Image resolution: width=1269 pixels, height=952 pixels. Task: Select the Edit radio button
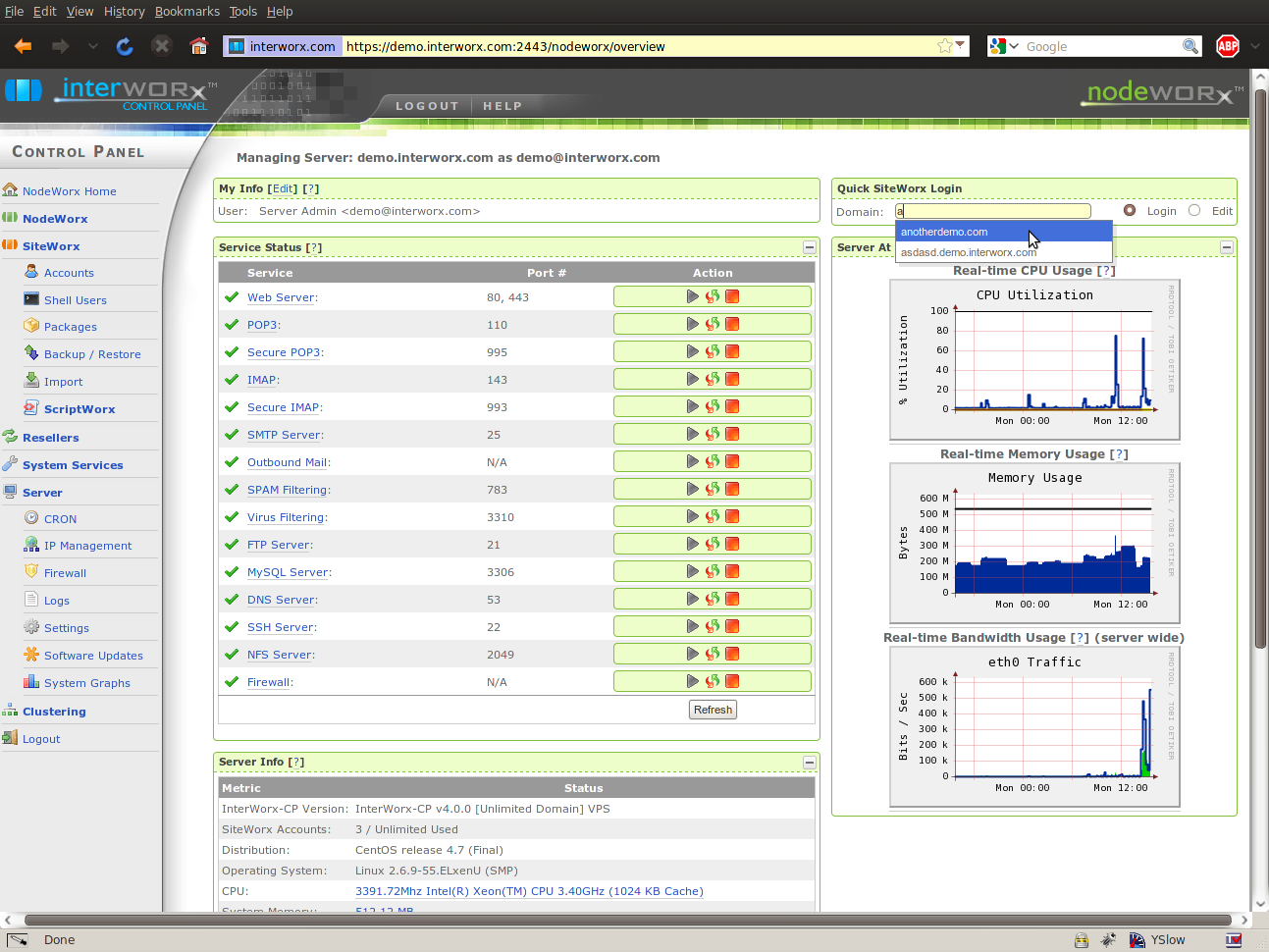1194,210
